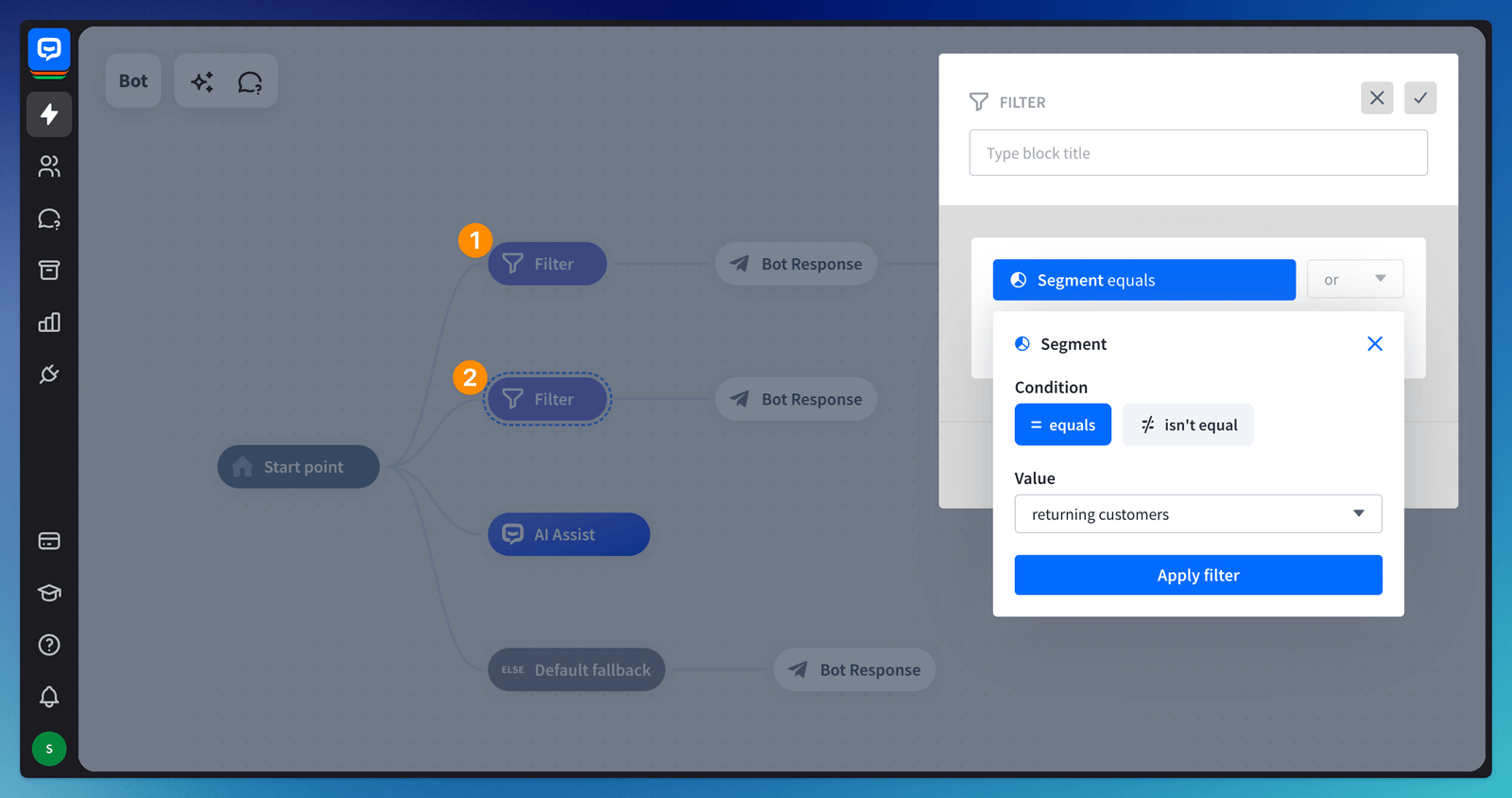Click the 'Type block title' input field
1512x798 pixels.
(x=1197, y=153)
